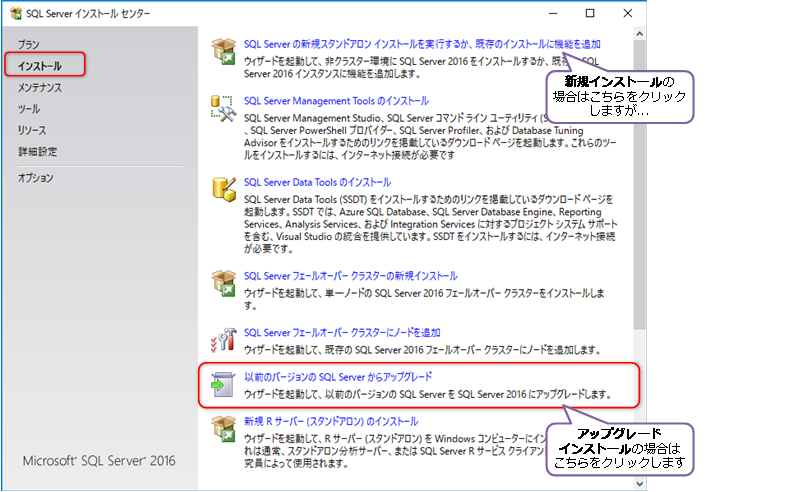
Task: Click 以前のバージョンの SQL Server からアップグレード link
Action: (338, 377)
